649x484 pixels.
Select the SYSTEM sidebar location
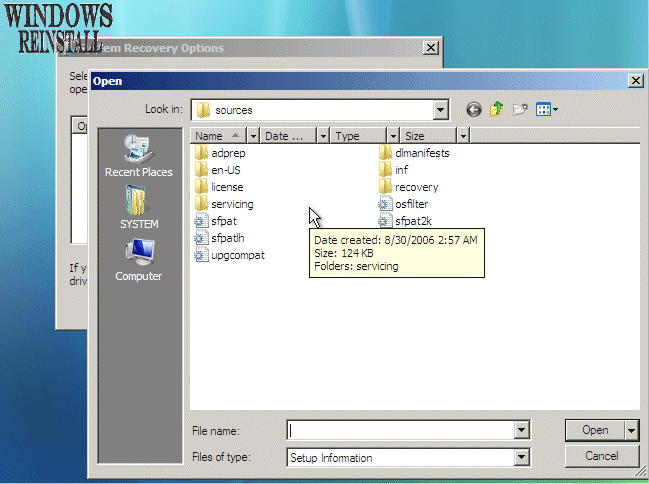coord(138,208)
